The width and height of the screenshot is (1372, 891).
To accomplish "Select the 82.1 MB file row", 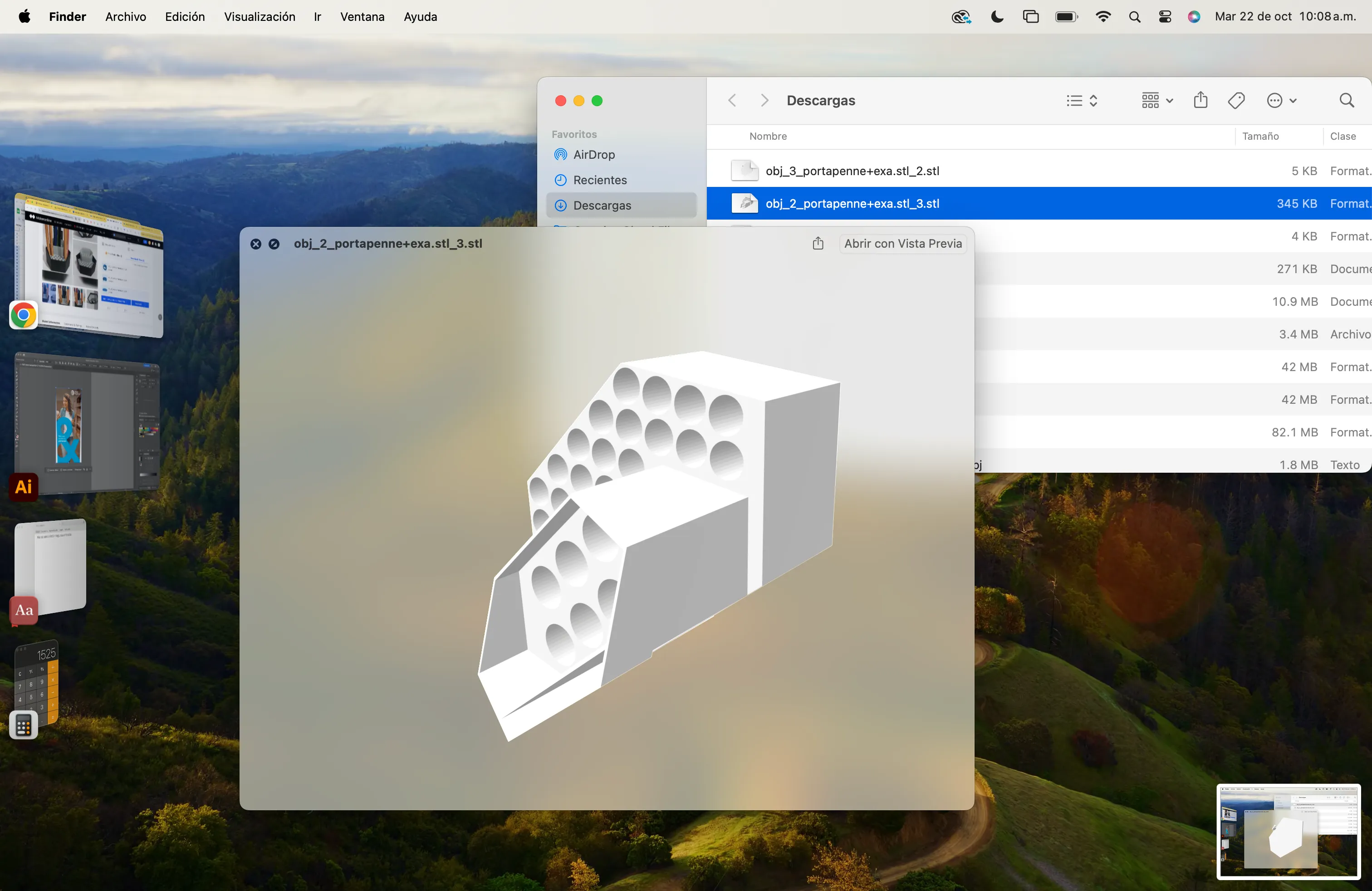I will [x=1172, y=432].
